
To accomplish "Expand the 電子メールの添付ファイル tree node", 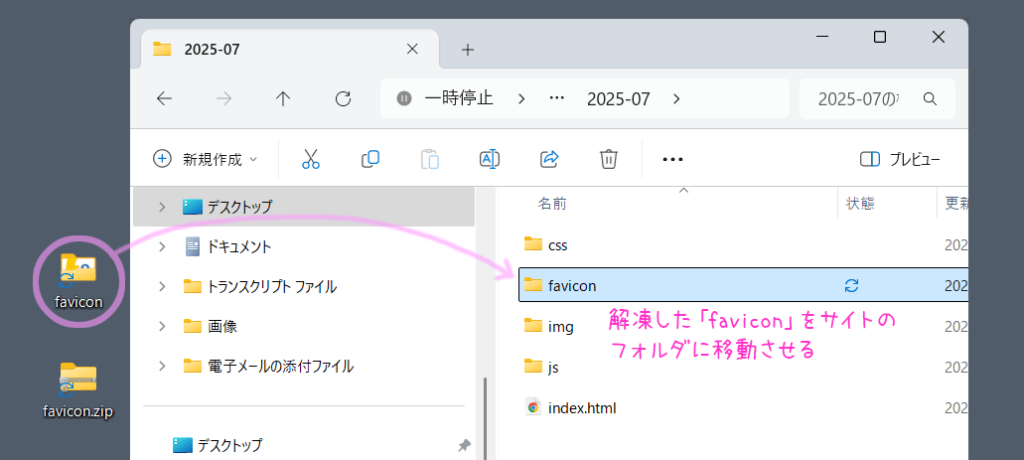I will [x=161, y=366].
